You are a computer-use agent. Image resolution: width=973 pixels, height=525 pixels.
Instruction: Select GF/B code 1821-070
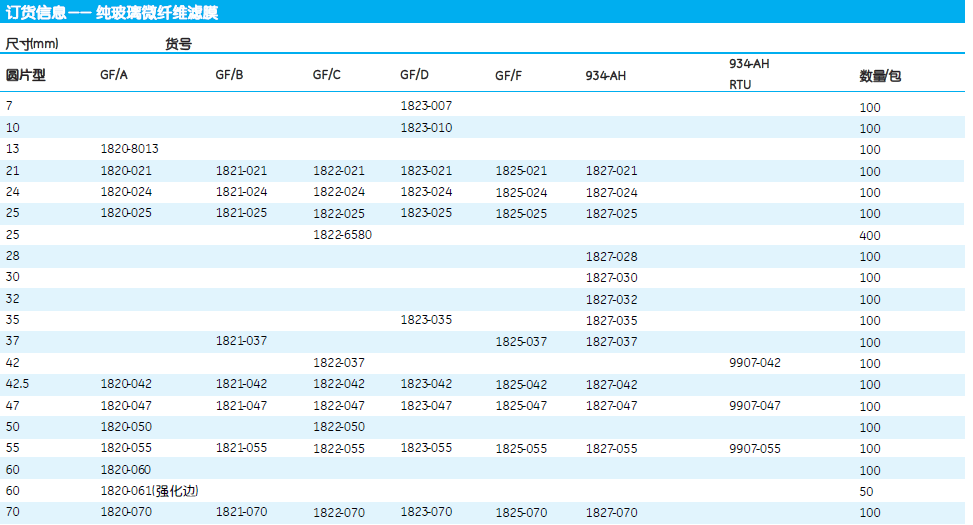[241, 512]
